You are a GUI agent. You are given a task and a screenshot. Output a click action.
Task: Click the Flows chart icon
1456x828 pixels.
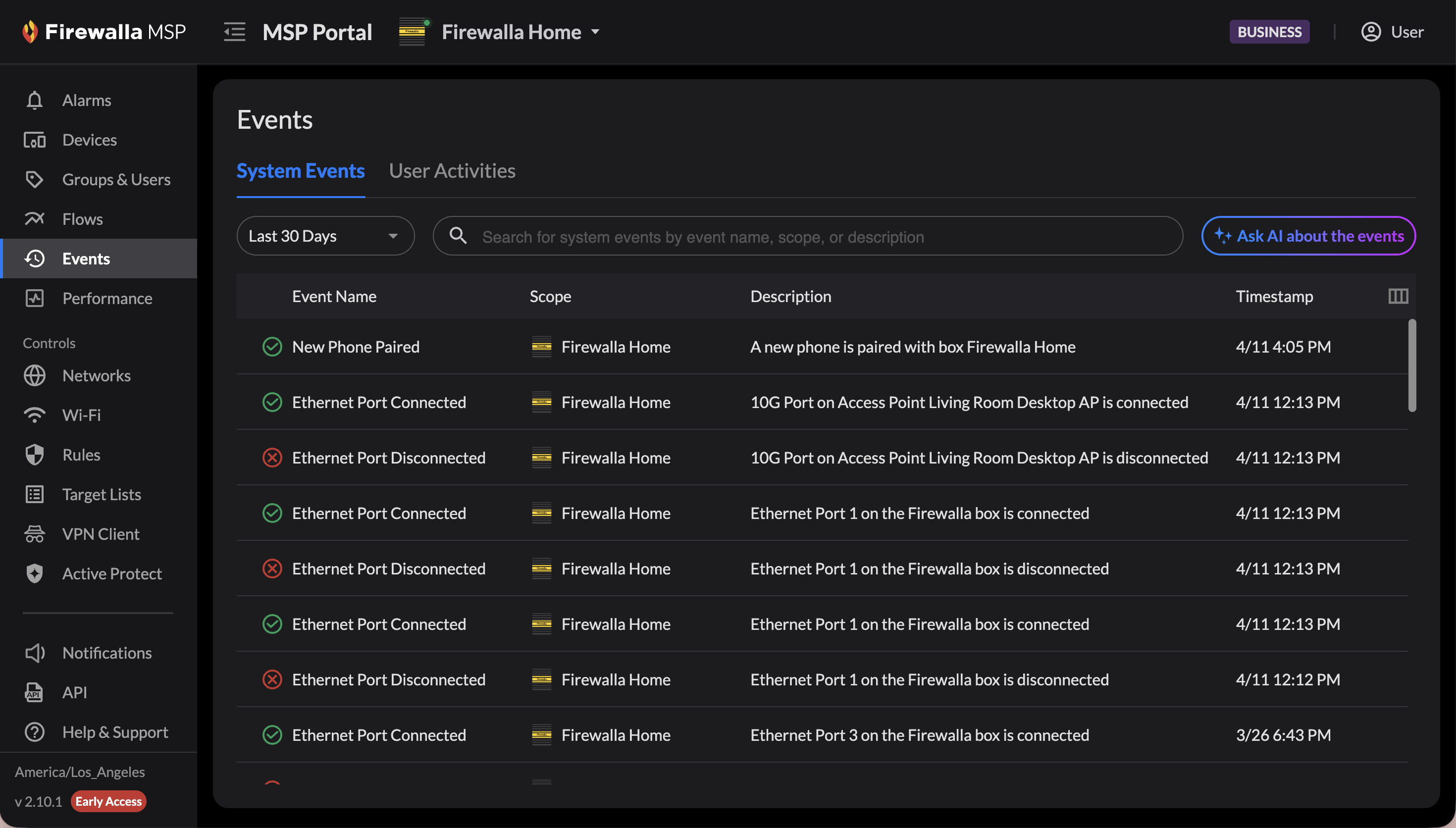click(34, 219)
